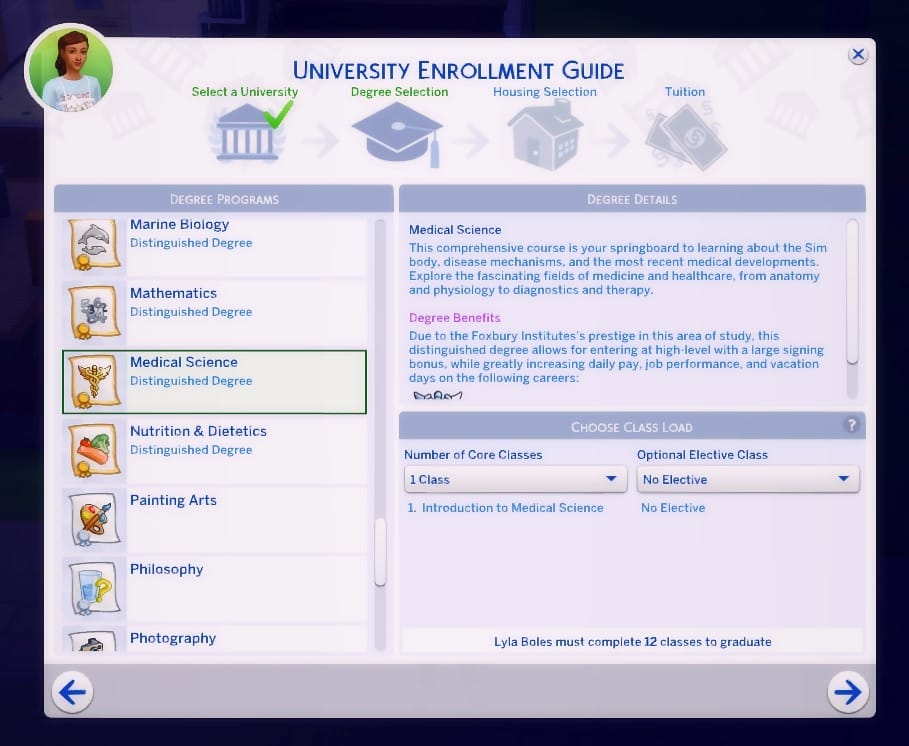Select the Marine Biology degree

[x=214, y=246]
